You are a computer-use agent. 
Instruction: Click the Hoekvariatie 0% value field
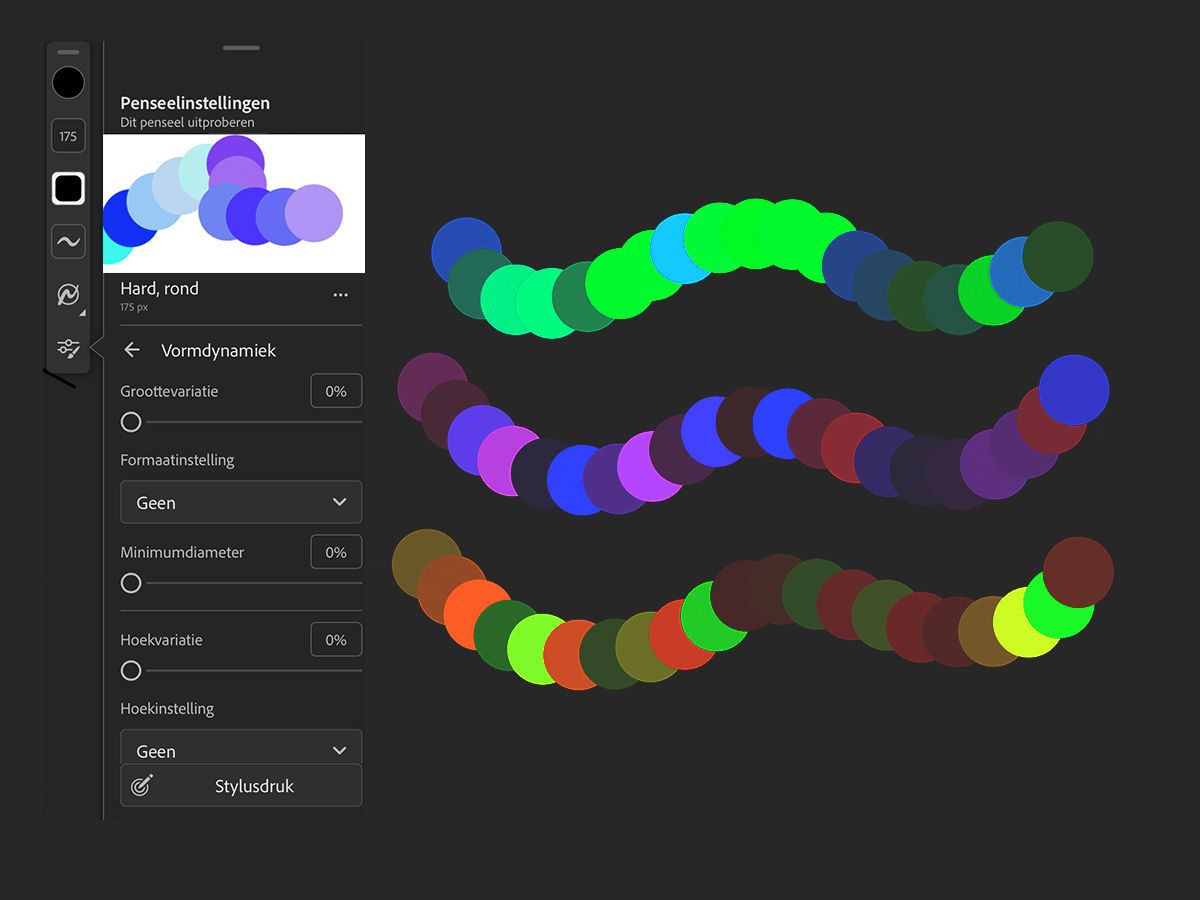[x=336, y=639]
